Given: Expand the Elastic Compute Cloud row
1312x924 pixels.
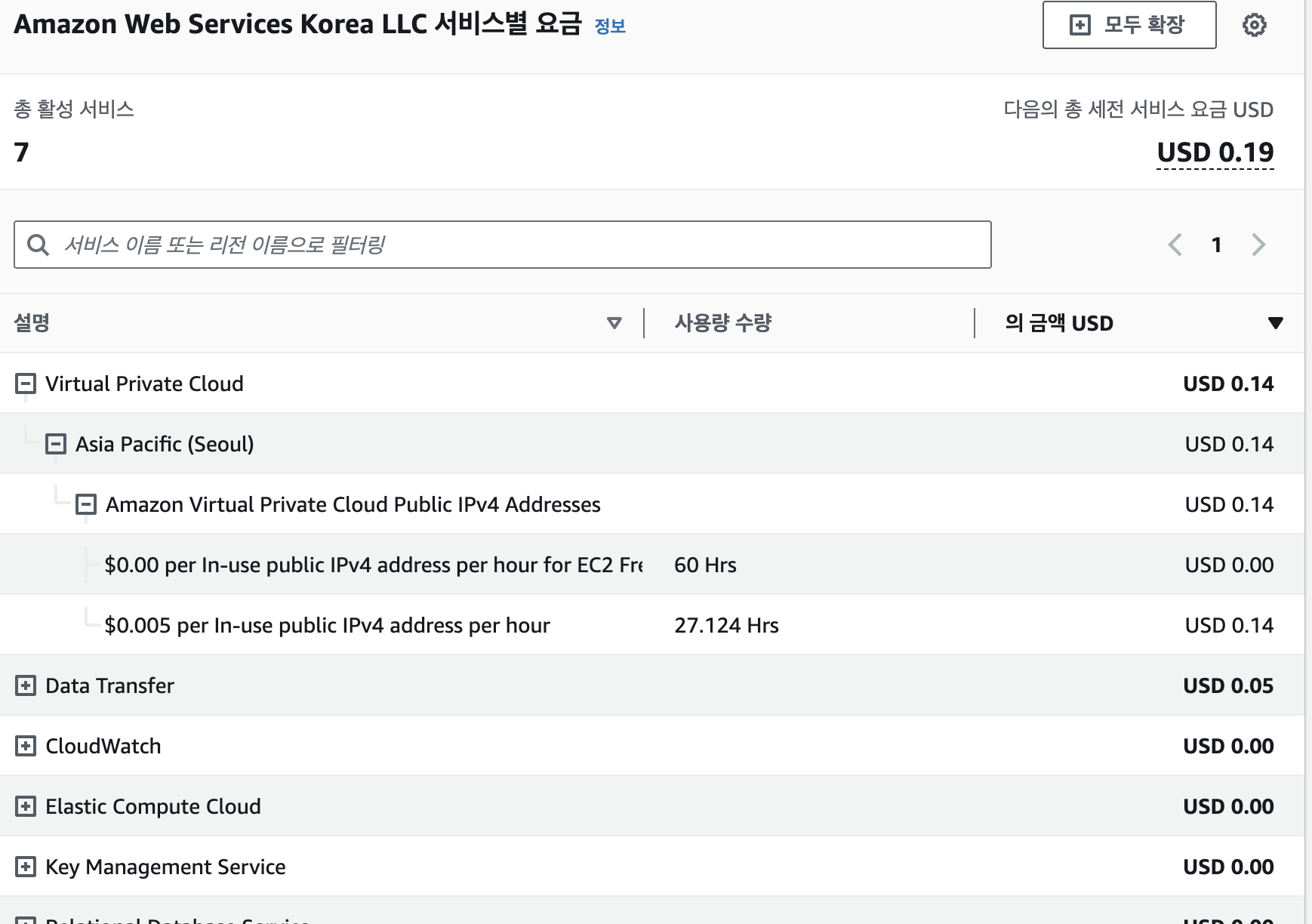Looking at the screenshot, I should pyautogui.click(x=26, y=806).
